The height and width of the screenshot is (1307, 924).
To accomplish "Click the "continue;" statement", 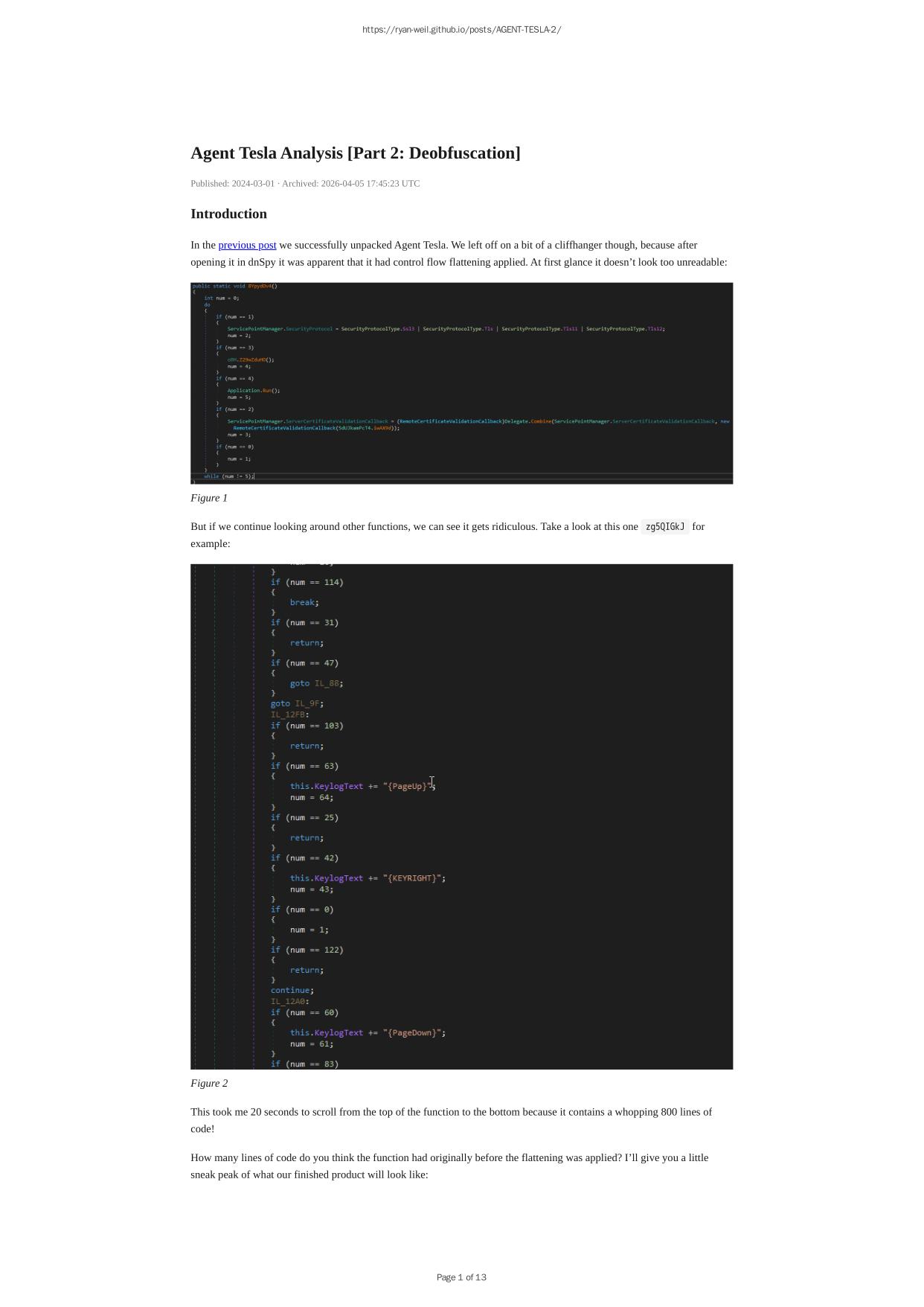I will click(x=292, y=991).
